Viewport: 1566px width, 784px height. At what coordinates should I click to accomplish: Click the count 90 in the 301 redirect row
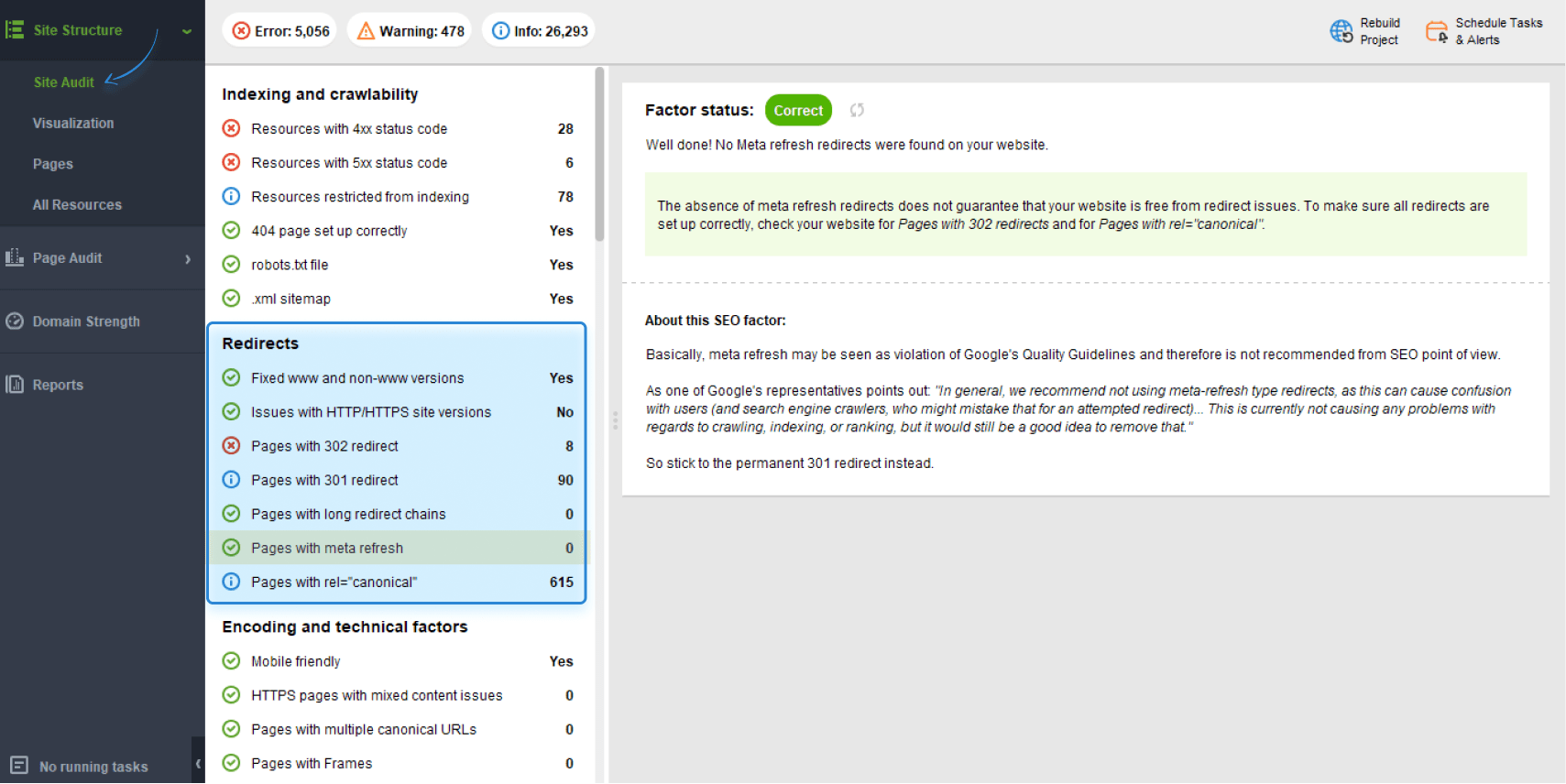click(565, 480)
